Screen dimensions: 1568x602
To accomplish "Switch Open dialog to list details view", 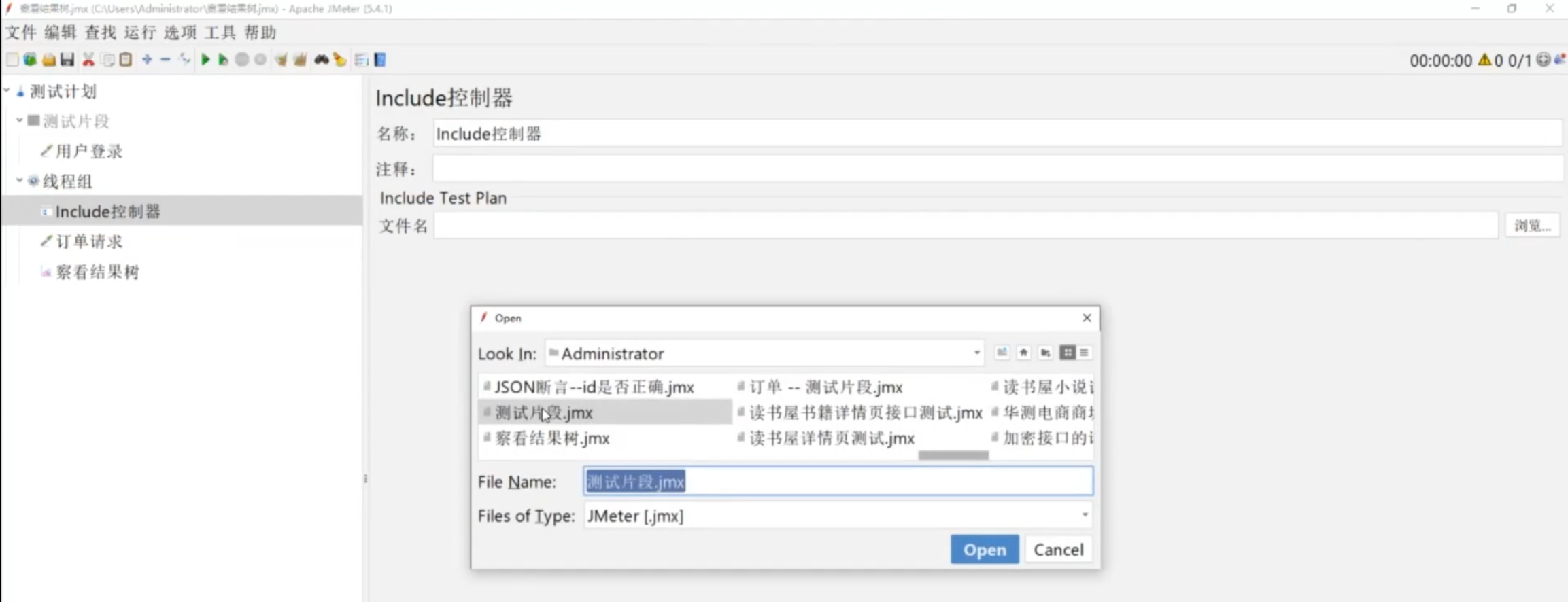I will pyautogui.click(x=1084, y=353).
